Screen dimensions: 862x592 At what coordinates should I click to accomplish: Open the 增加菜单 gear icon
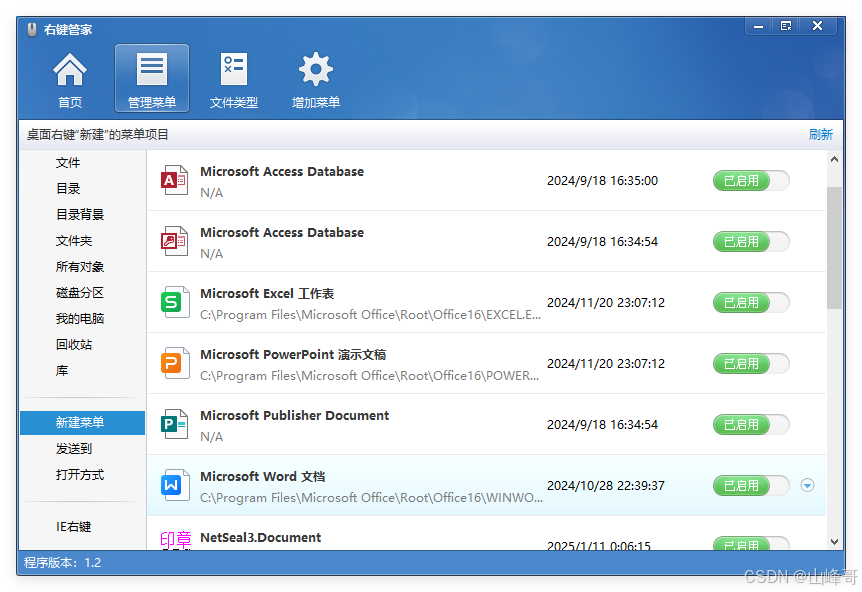click(316, 79)
